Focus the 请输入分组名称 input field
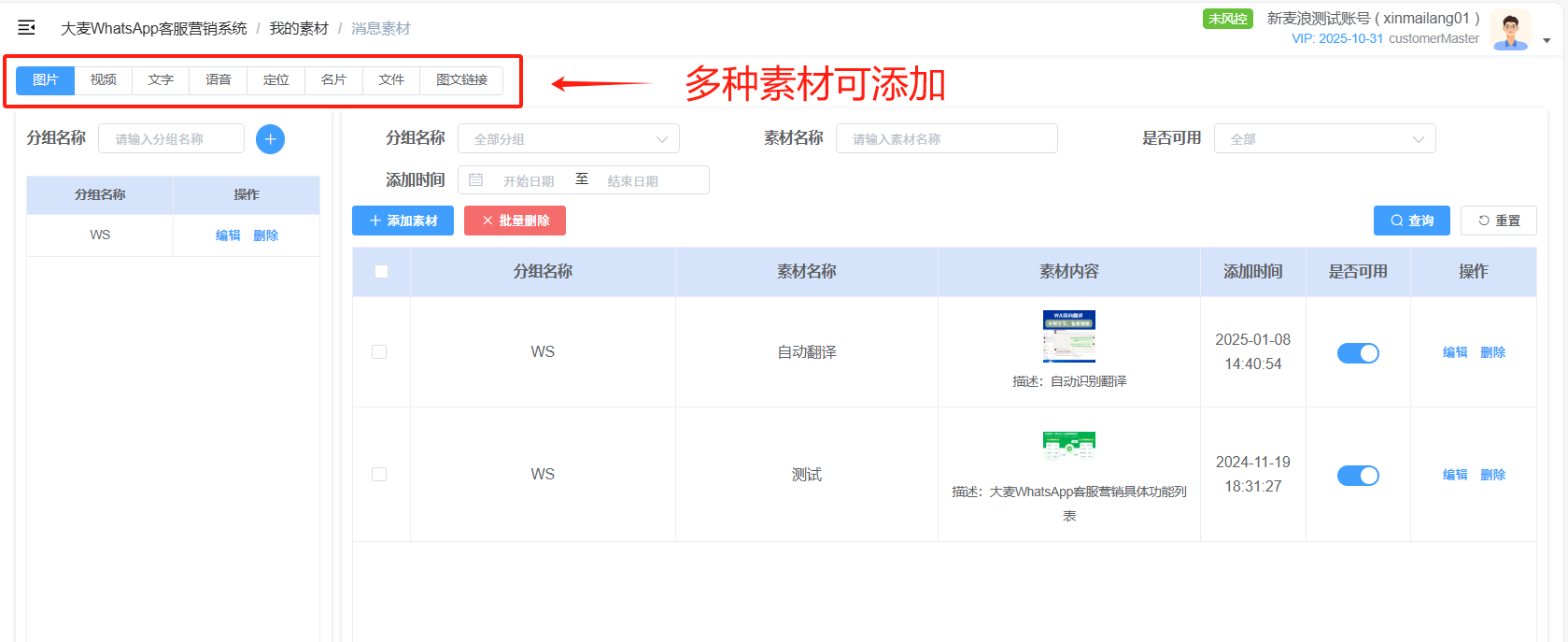This screenshot has height=642, width=1568. 171,138
